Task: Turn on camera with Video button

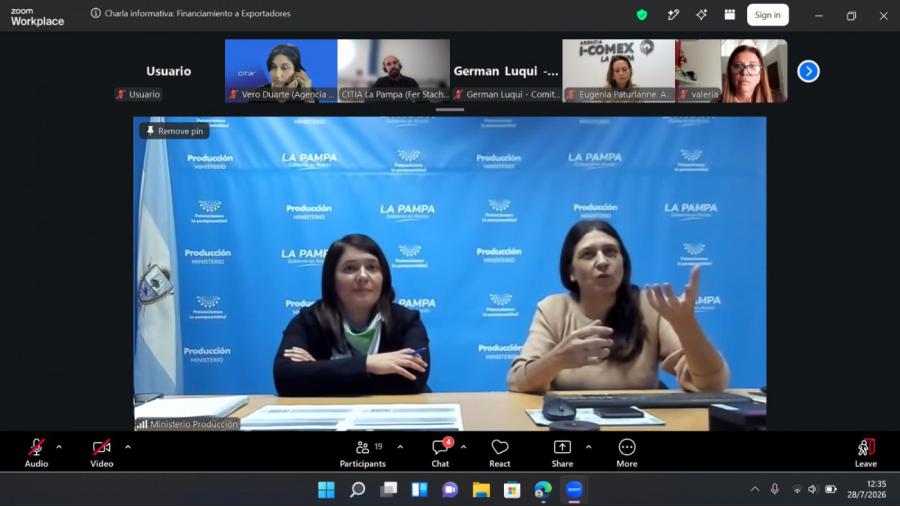Action: click(x=102, y=452)
